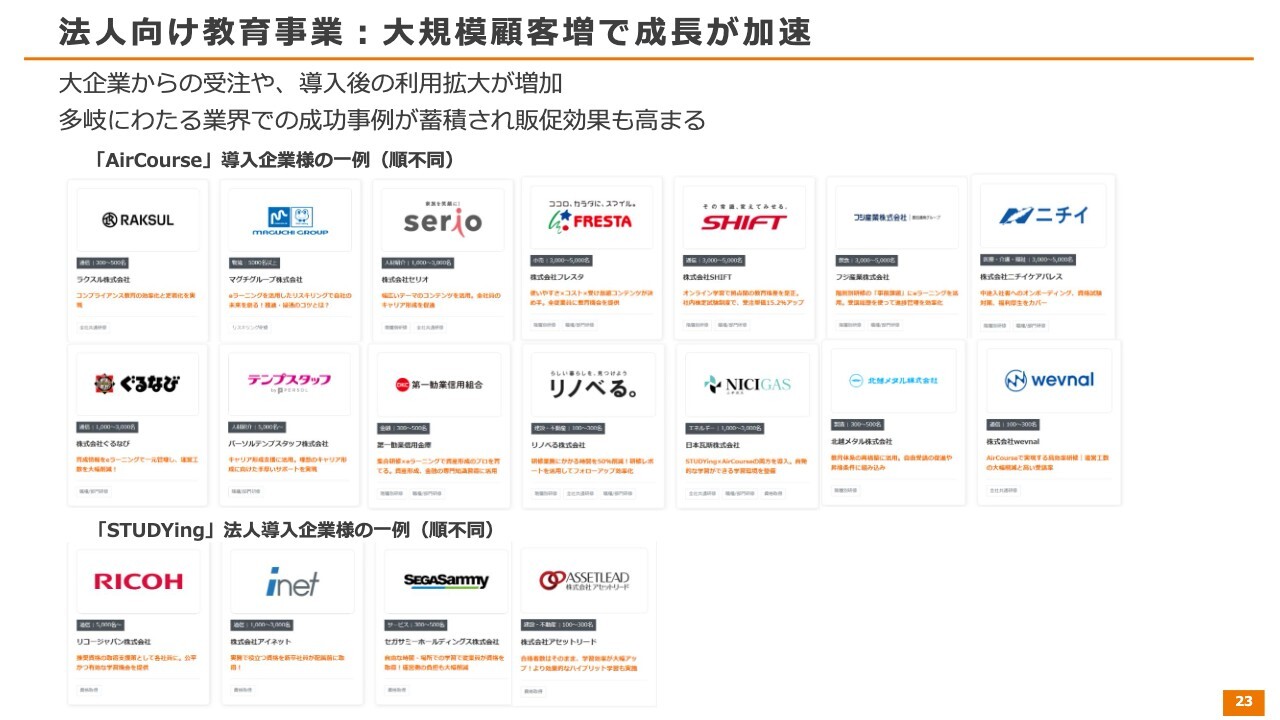Click the リノベる。 logo
Image resolution: width=1280 pixels, height=720 pixels.
click(x=594, y=384)
